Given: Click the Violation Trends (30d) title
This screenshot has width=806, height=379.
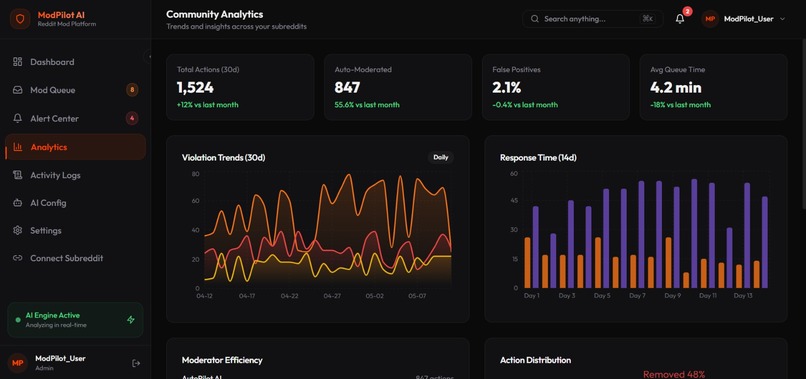Looking at the screenshot, I should [x=224, y=157].
